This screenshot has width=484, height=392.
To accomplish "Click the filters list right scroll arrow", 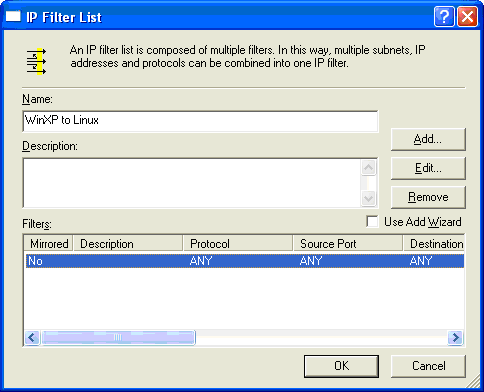I will point(455,338).
